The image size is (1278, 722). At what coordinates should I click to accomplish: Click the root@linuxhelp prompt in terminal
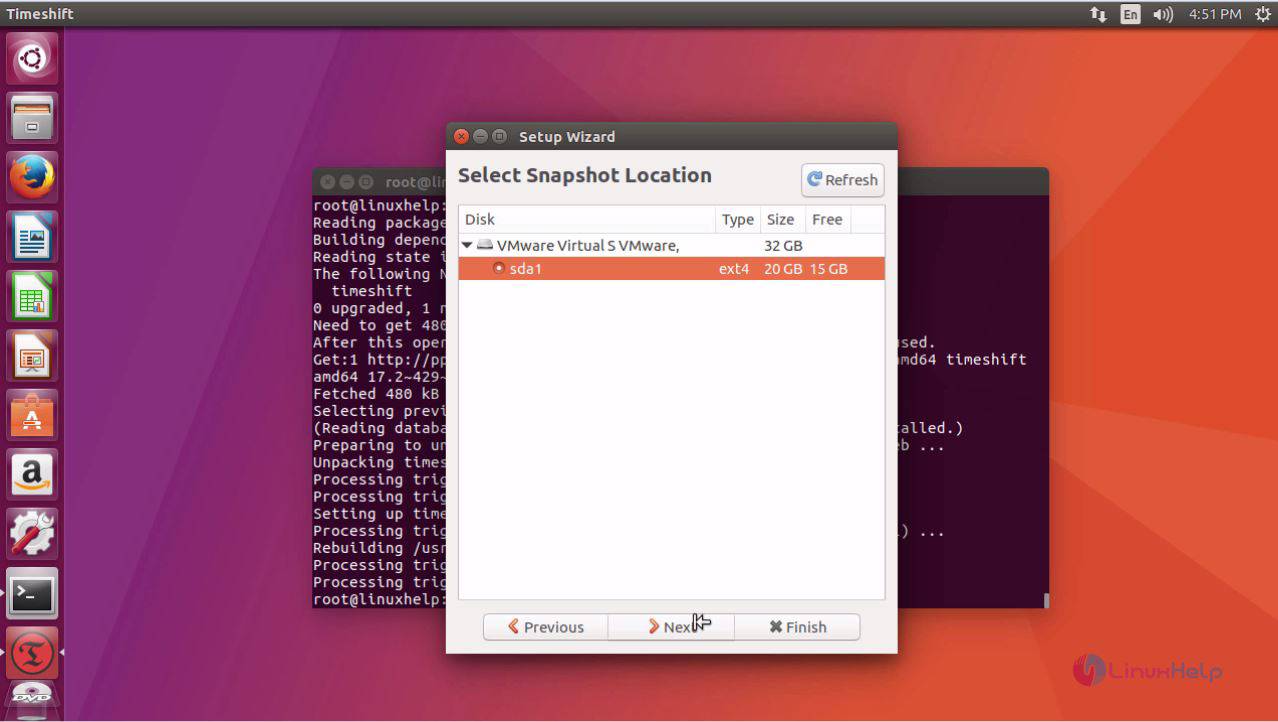pyautogui.click(x=379, y=599)
